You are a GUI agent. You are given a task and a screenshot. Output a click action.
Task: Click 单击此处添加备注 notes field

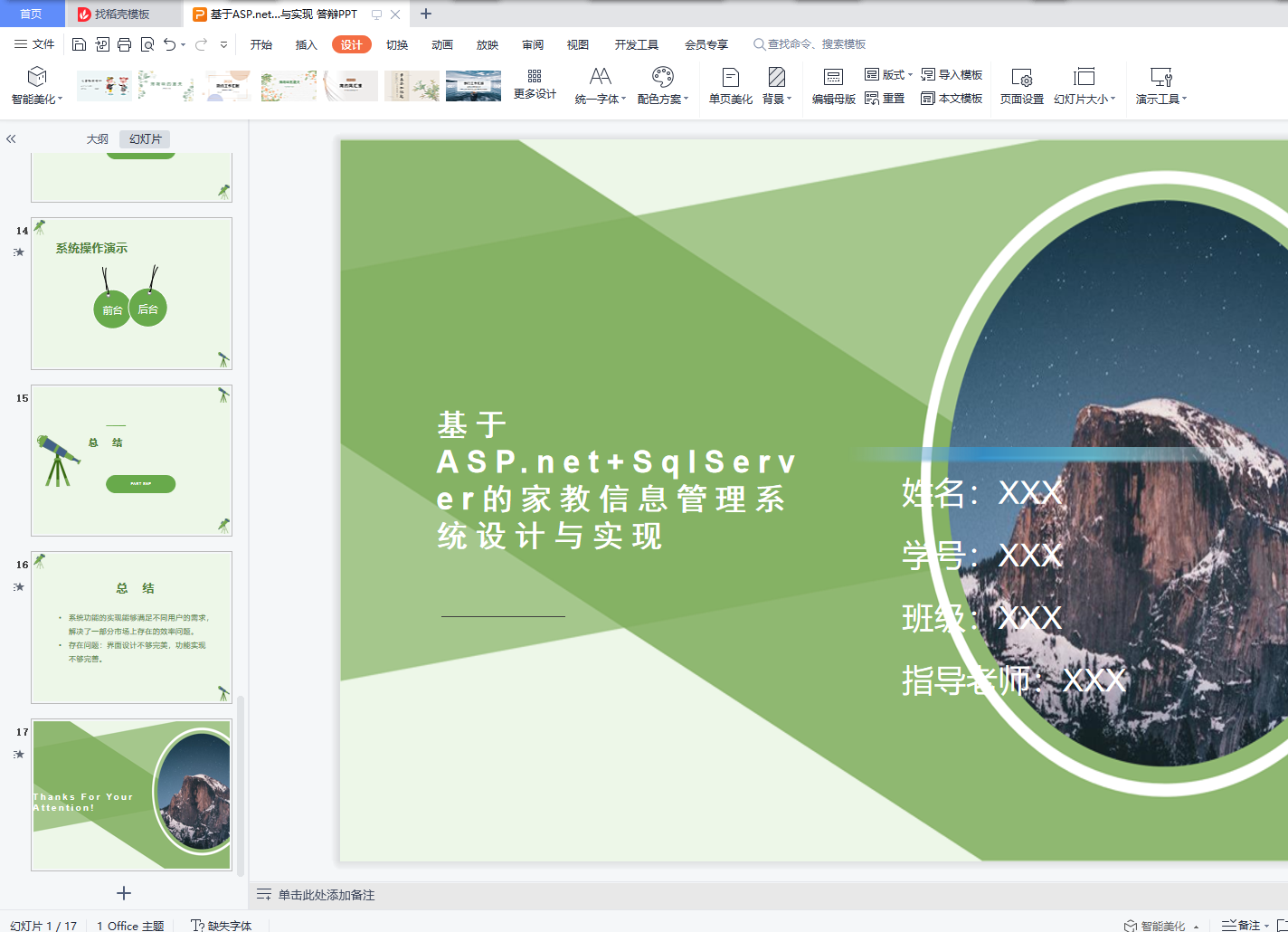[327, 895]
